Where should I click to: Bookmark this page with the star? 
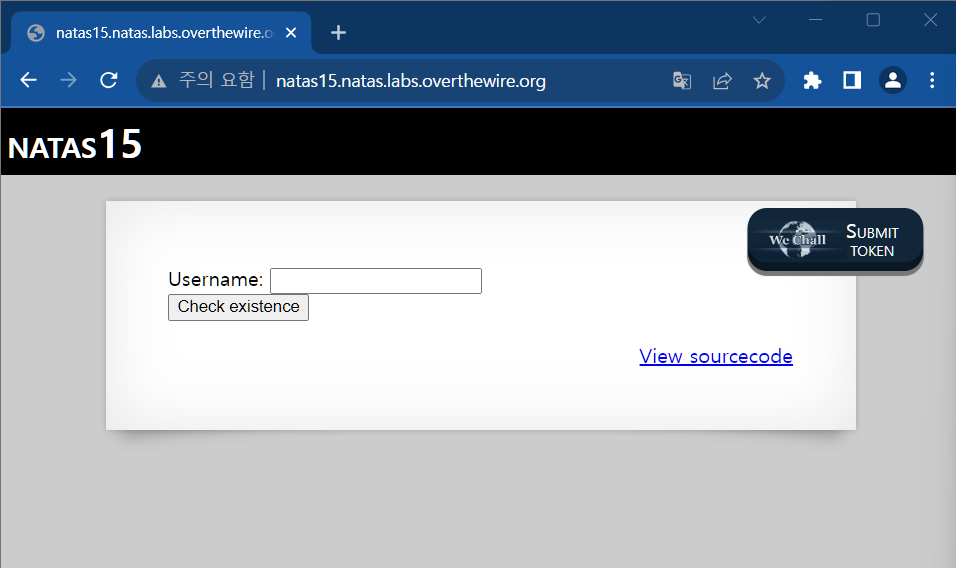click(762, 80)
